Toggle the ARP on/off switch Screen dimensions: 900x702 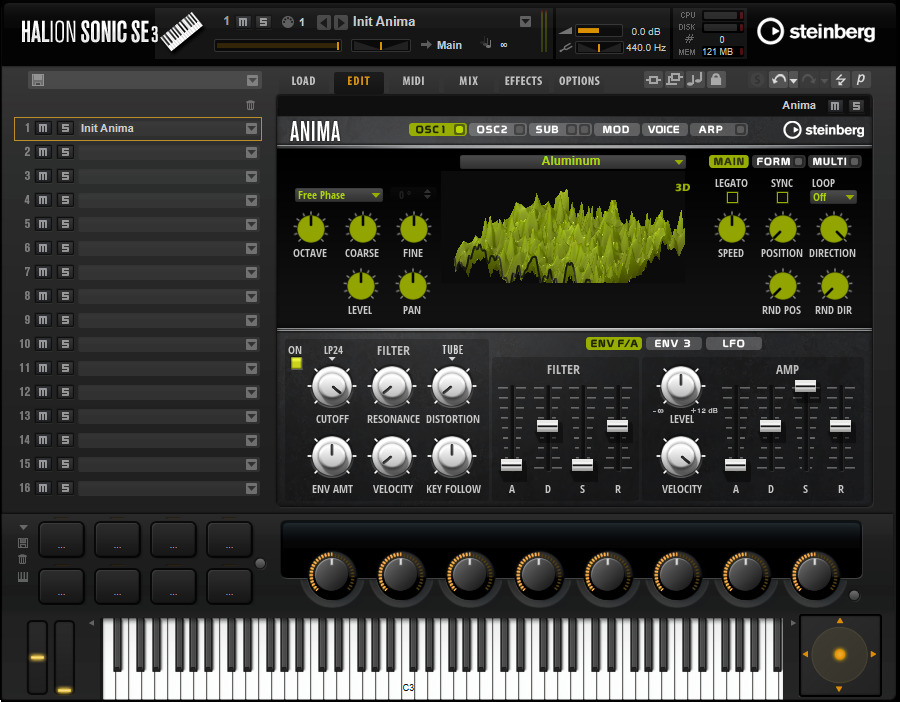click(740, 130)
